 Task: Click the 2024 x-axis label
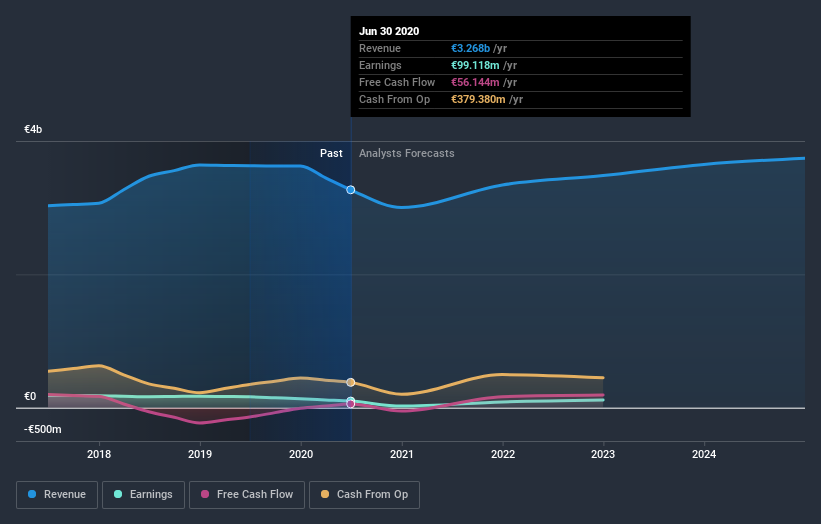point(704,454)
